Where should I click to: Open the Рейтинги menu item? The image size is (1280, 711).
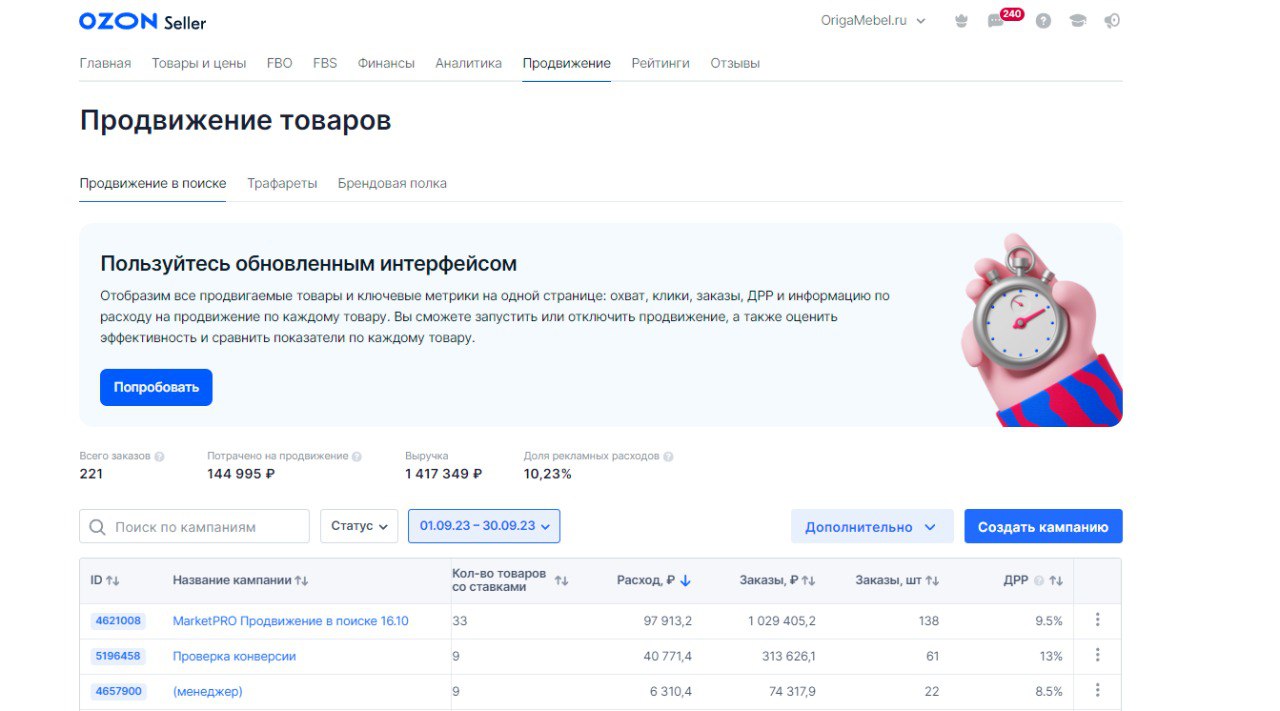click(x=660, y=63)
